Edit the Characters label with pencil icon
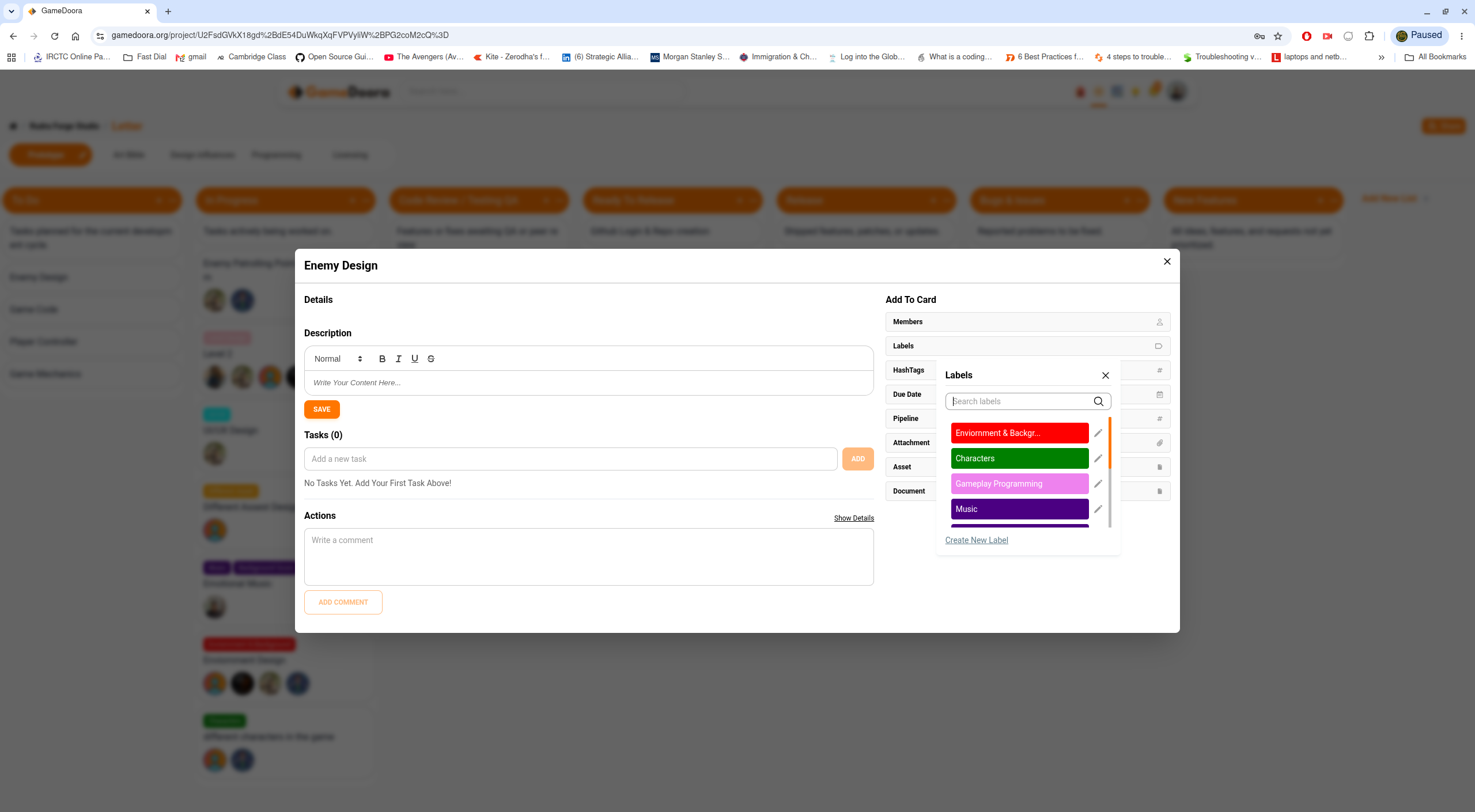The width and height of the screenshot is (1475, 812). pos(1098,458)
